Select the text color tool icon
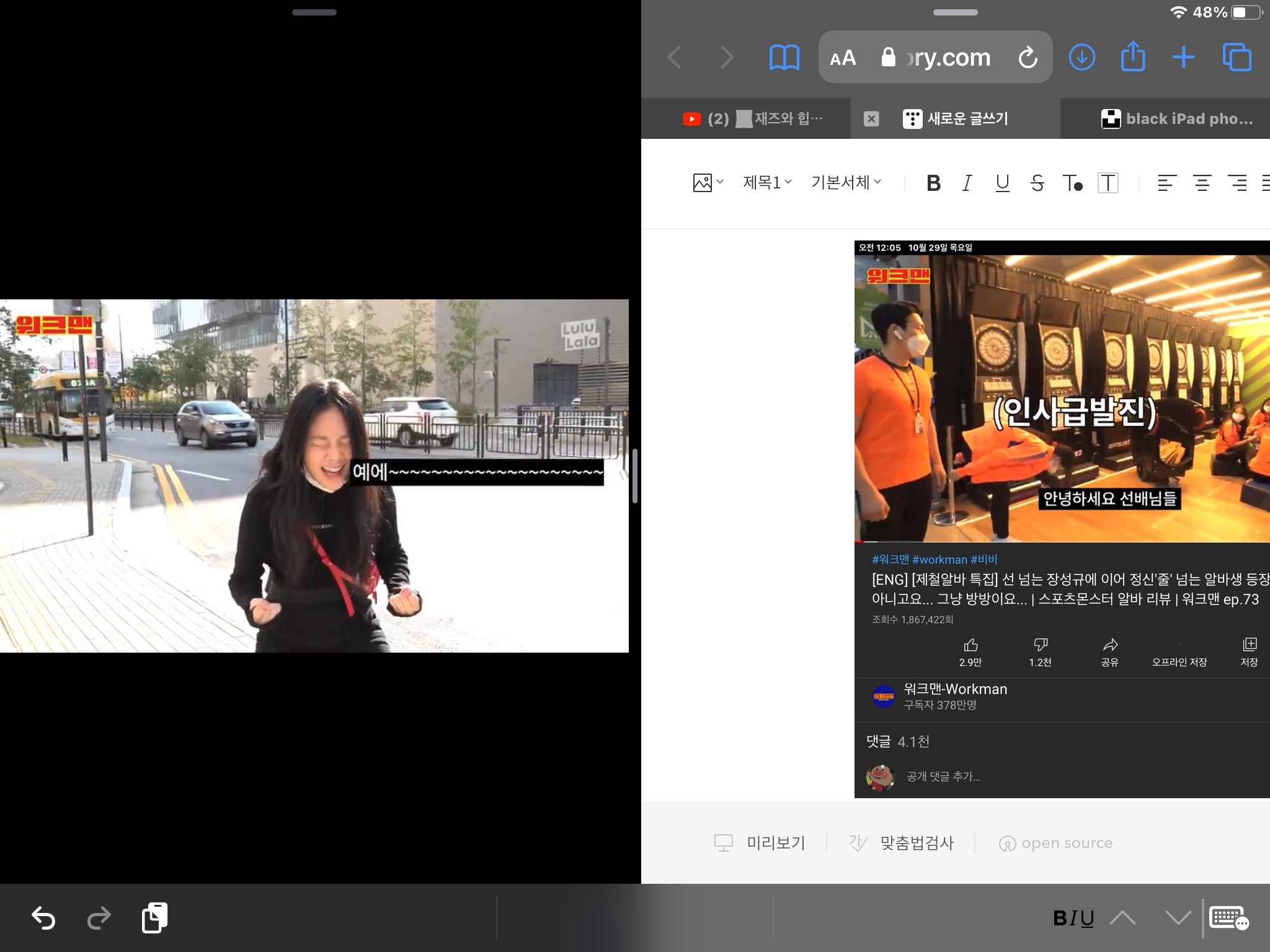The height and width of the screenshot is (952, 1270). [x=1072, y=183]
